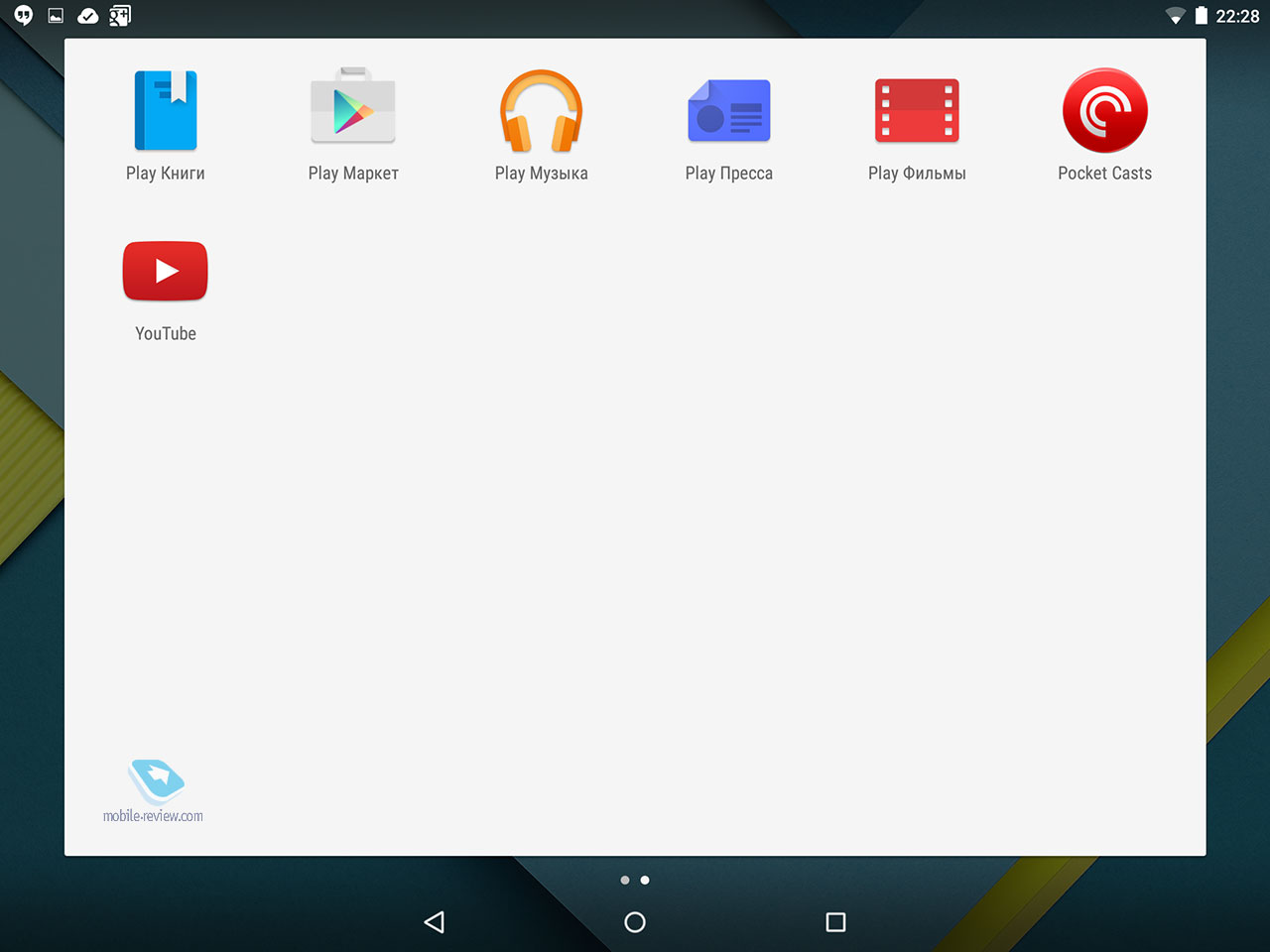Open Hangouts notification in status bar
Viewport: 1270px width, 952px height.
tap(24, 15)
